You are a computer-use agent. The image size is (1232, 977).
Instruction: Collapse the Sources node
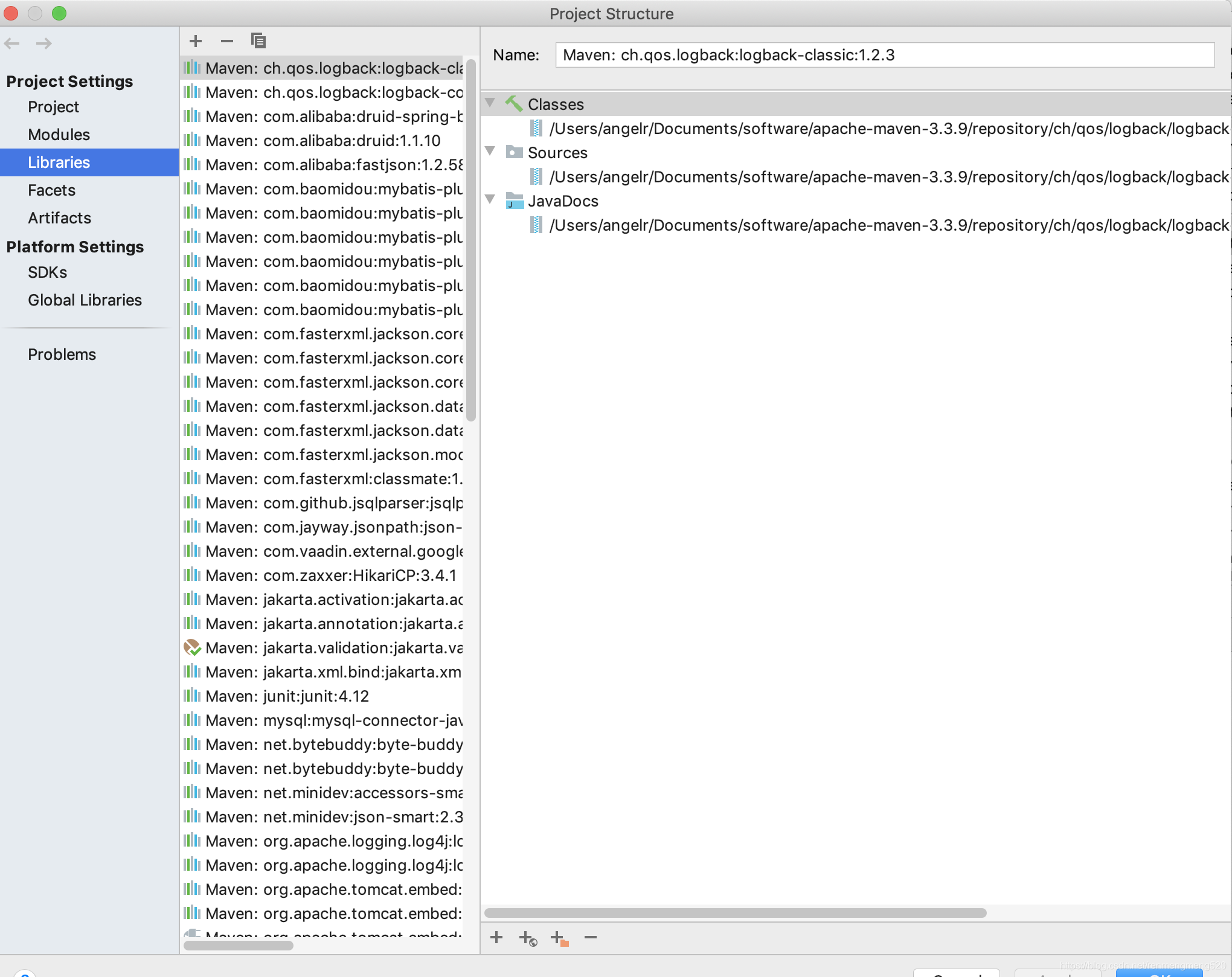pyautogui.click(x=490, y=152)
